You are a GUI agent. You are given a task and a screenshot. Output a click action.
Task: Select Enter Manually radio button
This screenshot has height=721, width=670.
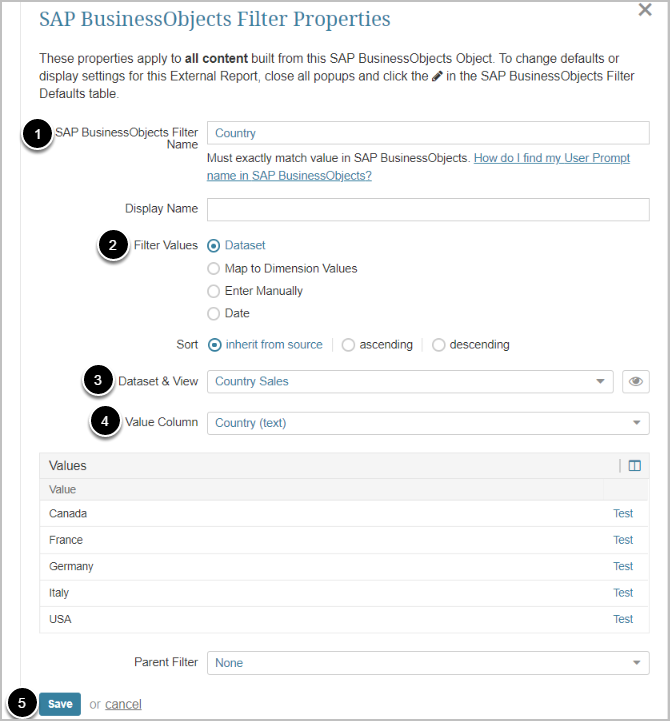[214, 291]
